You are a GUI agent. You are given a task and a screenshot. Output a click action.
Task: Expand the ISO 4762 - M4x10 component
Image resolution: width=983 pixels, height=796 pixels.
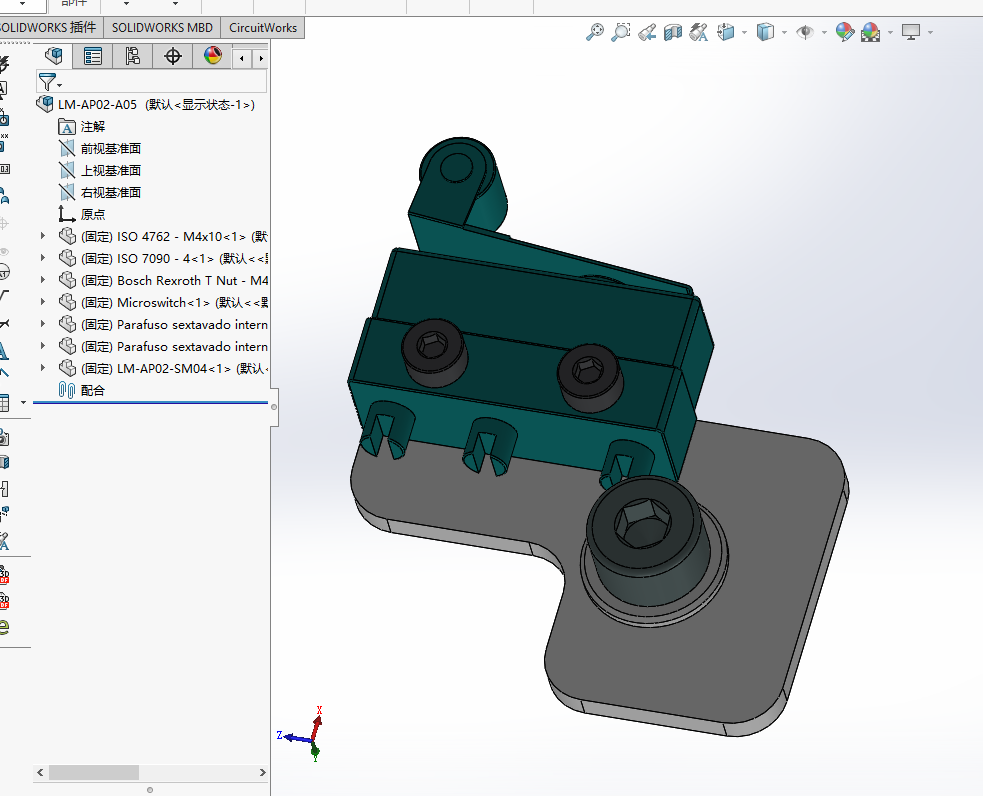(43, 236)
